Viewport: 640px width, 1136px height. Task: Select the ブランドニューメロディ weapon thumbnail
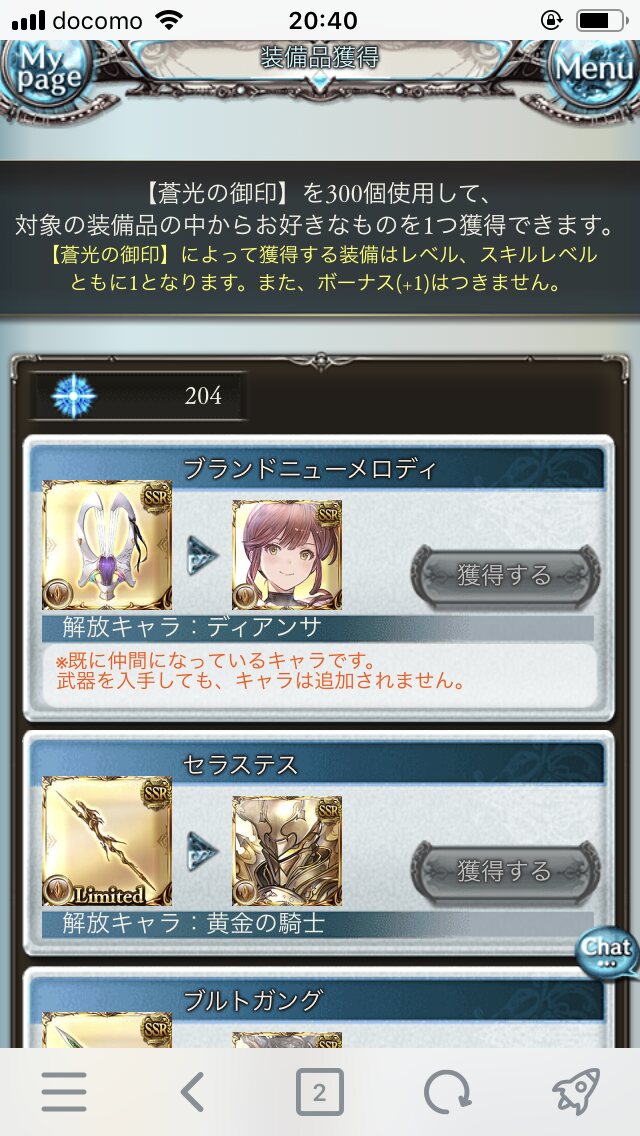point(107,545)
